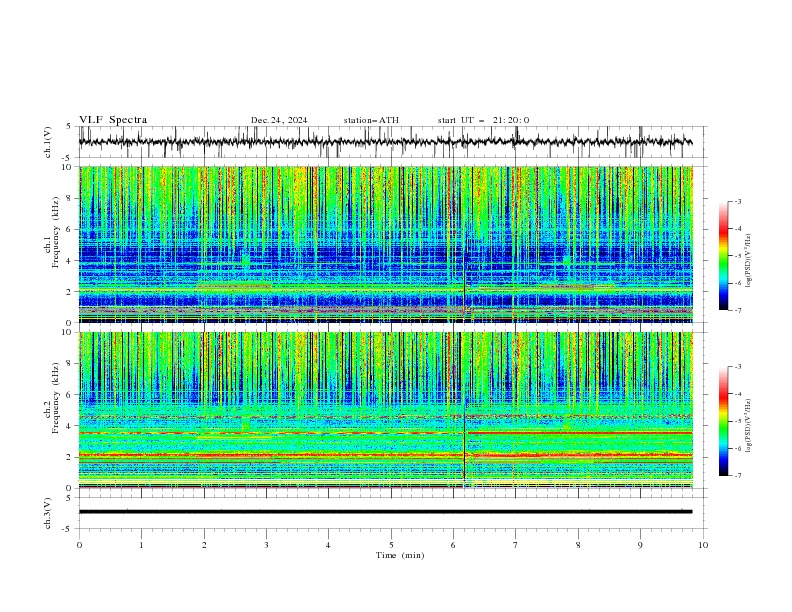Click the 'ch.3(V)' waveform axis label
Image resolution: width=792 pixels, height=612 pixels.
click(48, 513)
